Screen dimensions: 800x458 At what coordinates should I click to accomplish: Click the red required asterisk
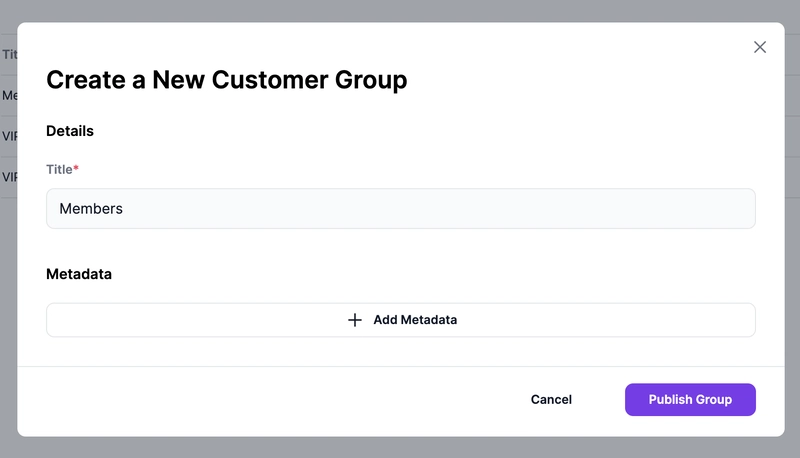coord(76,169)
